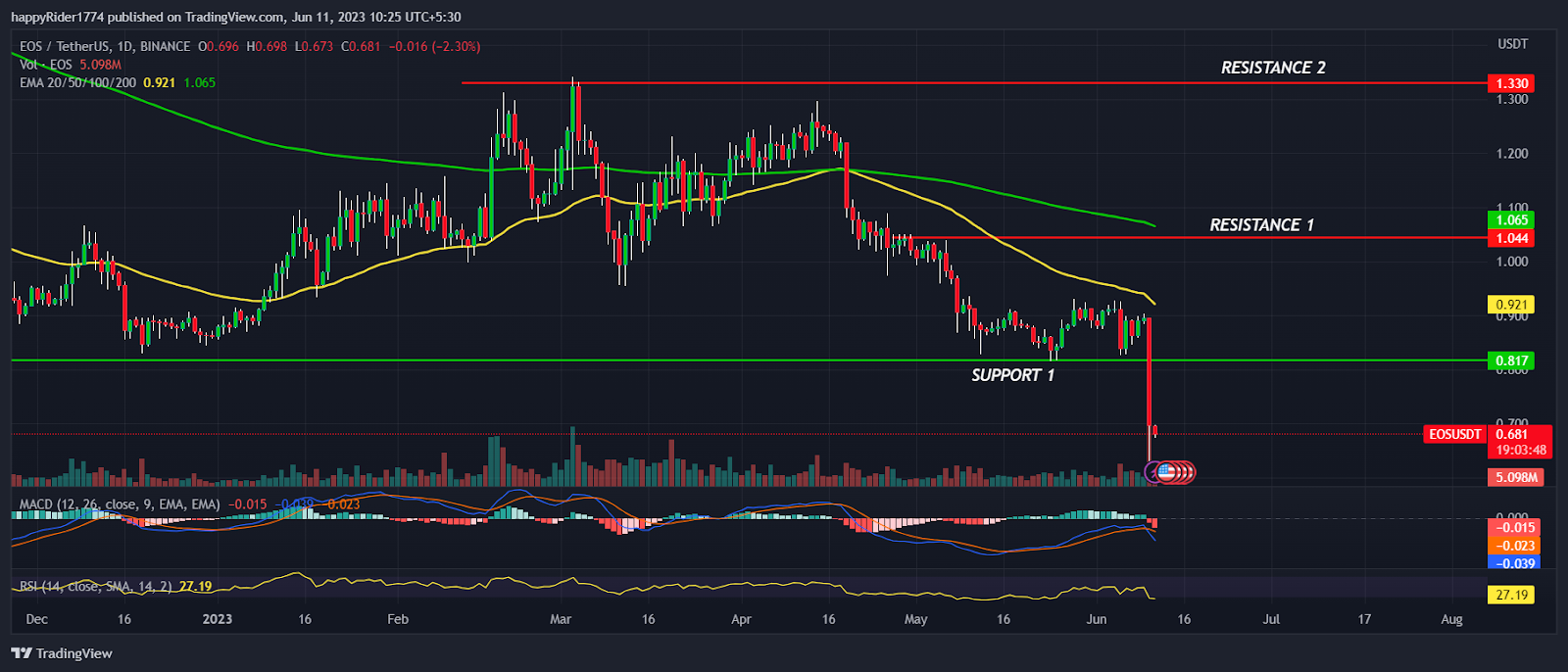Viewport: 1568px width, 672px height.
Task: Click the 1.044 red price label
Action: tap(1511, 238)
